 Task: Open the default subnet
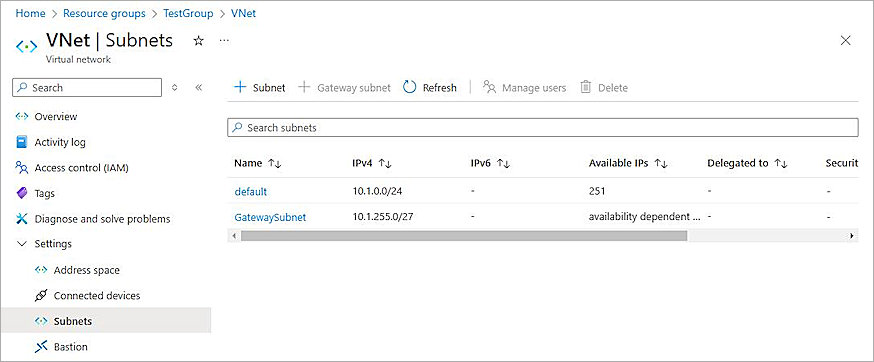click(251, 191)
